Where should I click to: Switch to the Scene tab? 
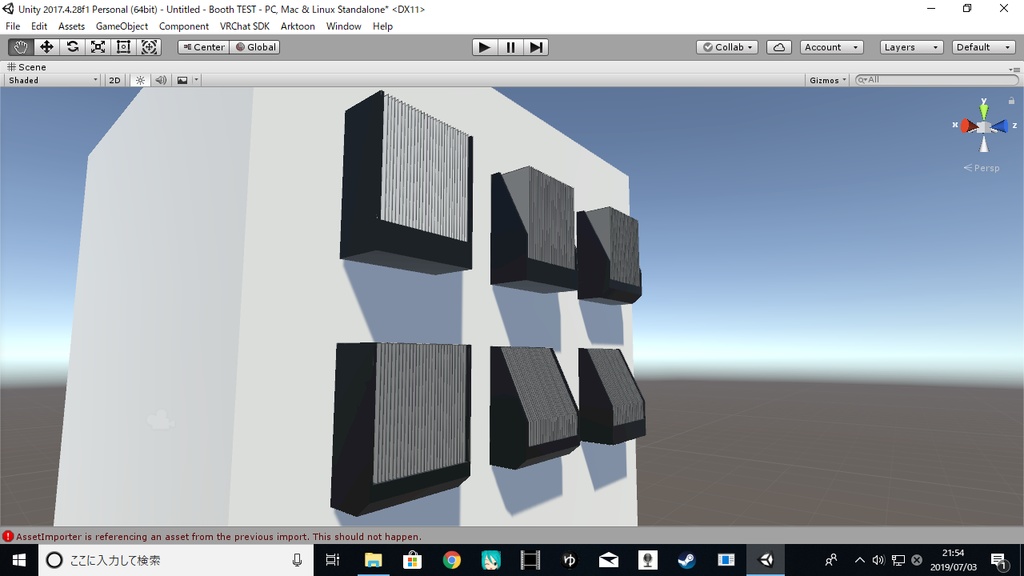27,67
